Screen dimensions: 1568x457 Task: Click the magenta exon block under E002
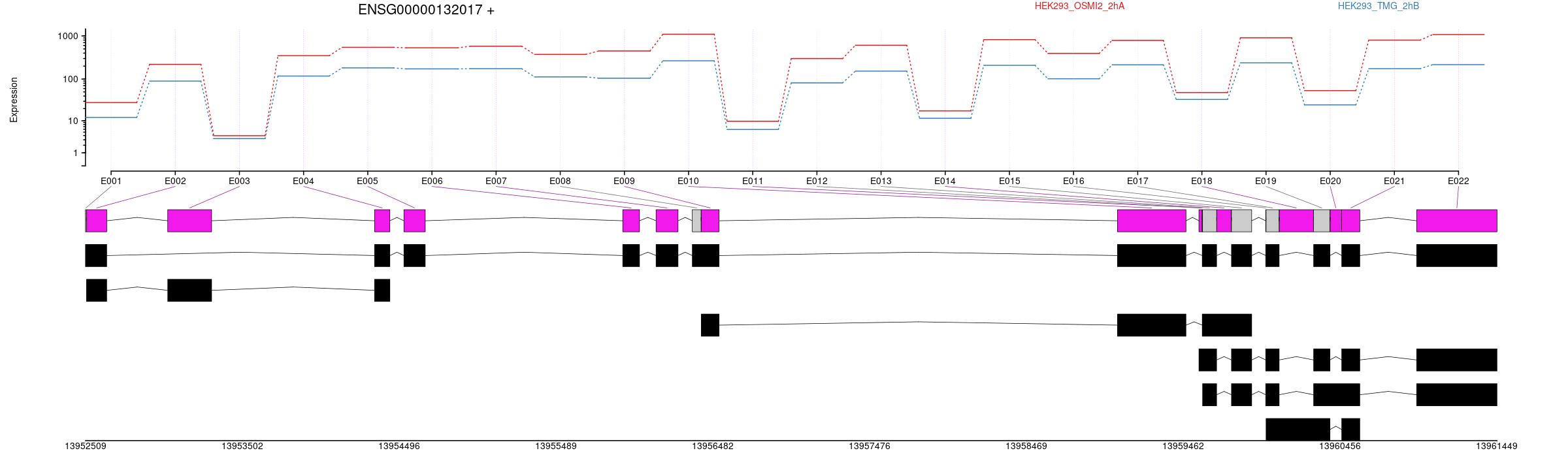pos(189,221)
